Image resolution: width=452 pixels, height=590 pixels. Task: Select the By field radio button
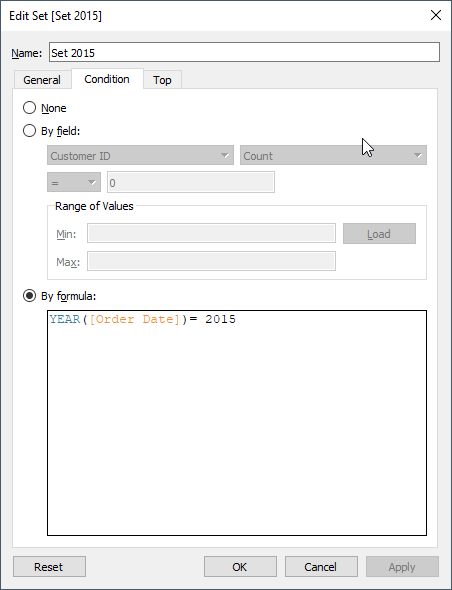[x=29, y=131]
